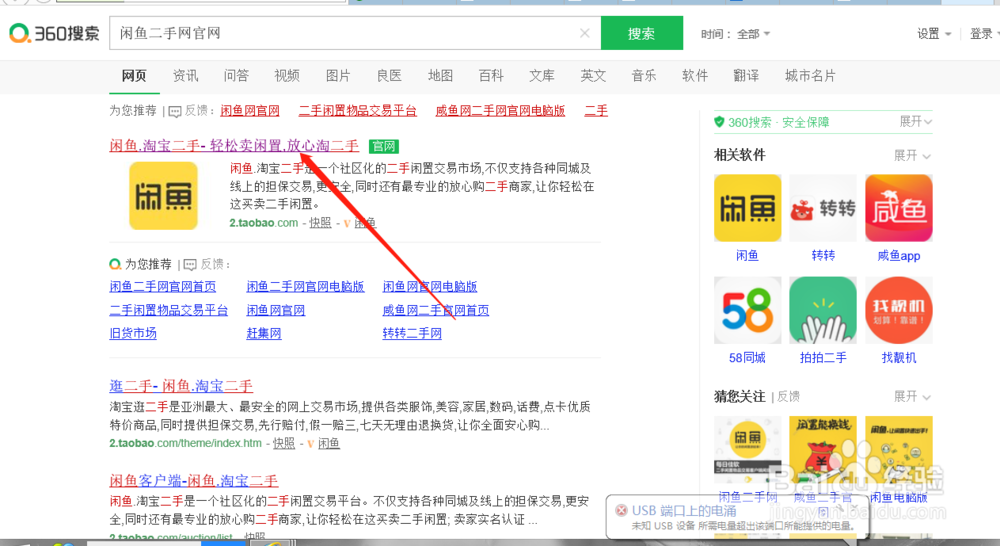Switch to the 软件 tab
1000x546 pixels.
pyautogui.click(x=695, y=76)
